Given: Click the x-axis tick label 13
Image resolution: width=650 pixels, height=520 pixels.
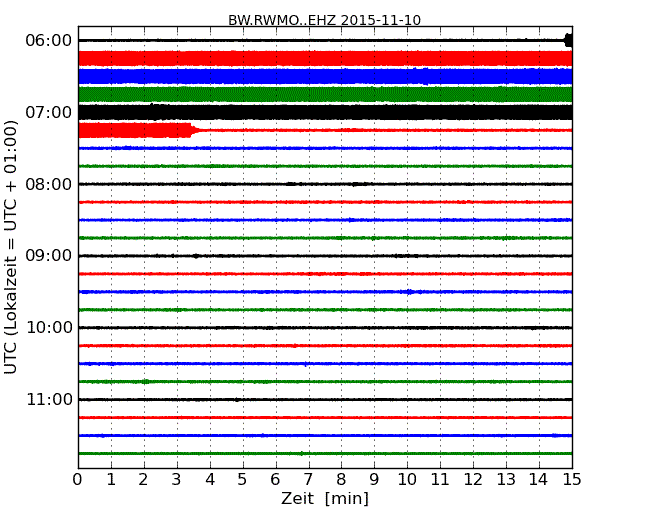Looking at the screenshot, I should coord(506,479).
